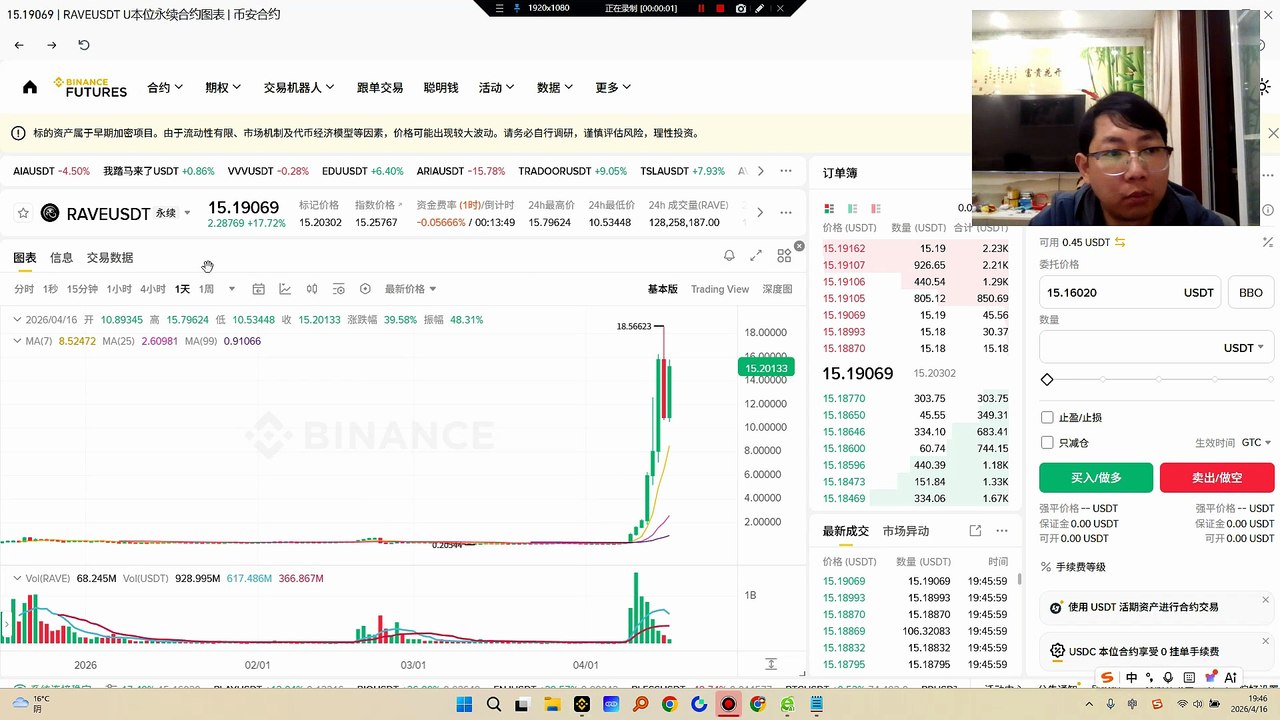Click the circular target icon in chart toolbar
Image resolution: width=1280 pixels, height=720 pixels.
click(365, 289)
